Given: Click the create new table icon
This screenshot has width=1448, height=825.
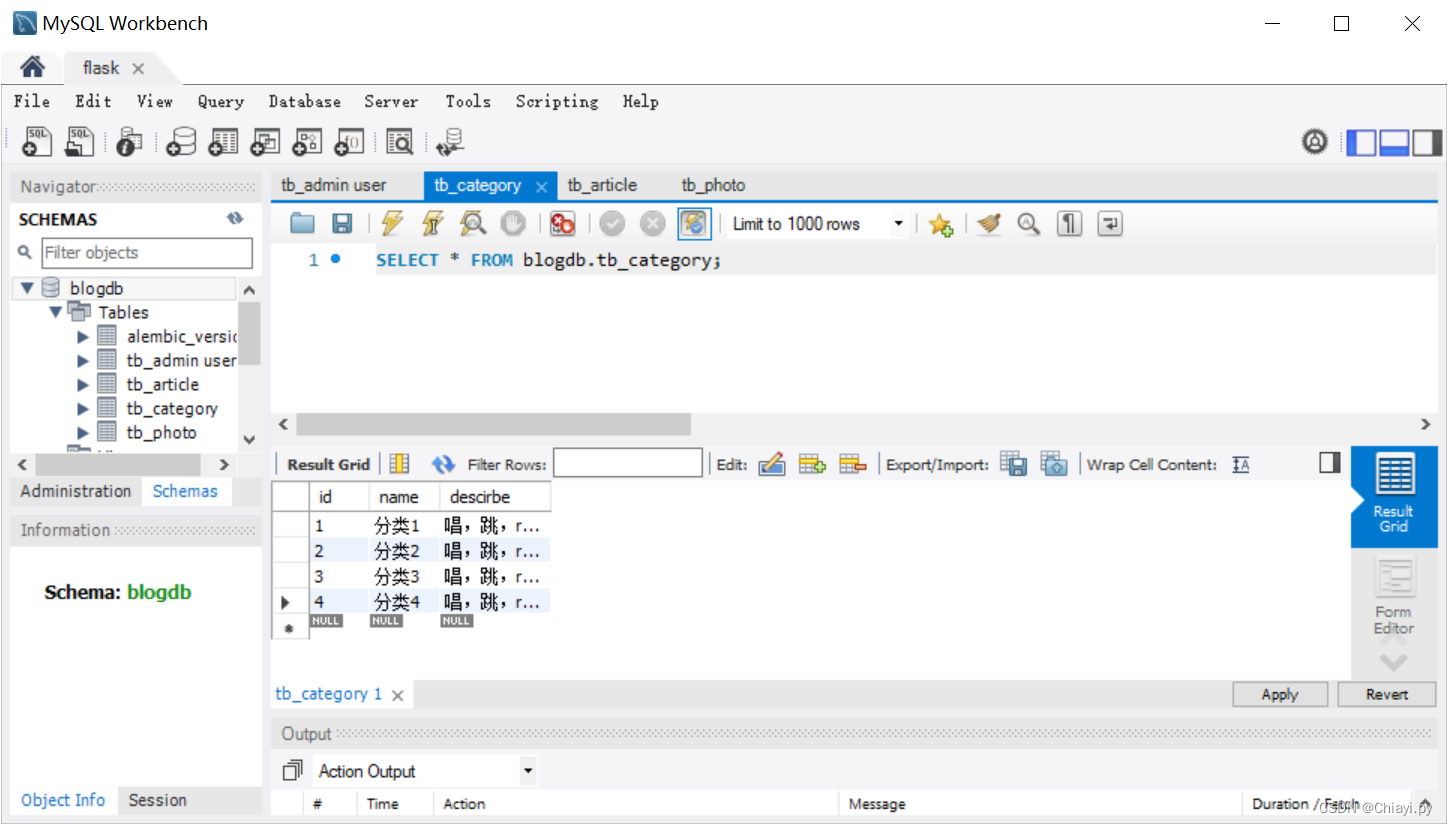Looking at the screenshot, I should [223, 142].
